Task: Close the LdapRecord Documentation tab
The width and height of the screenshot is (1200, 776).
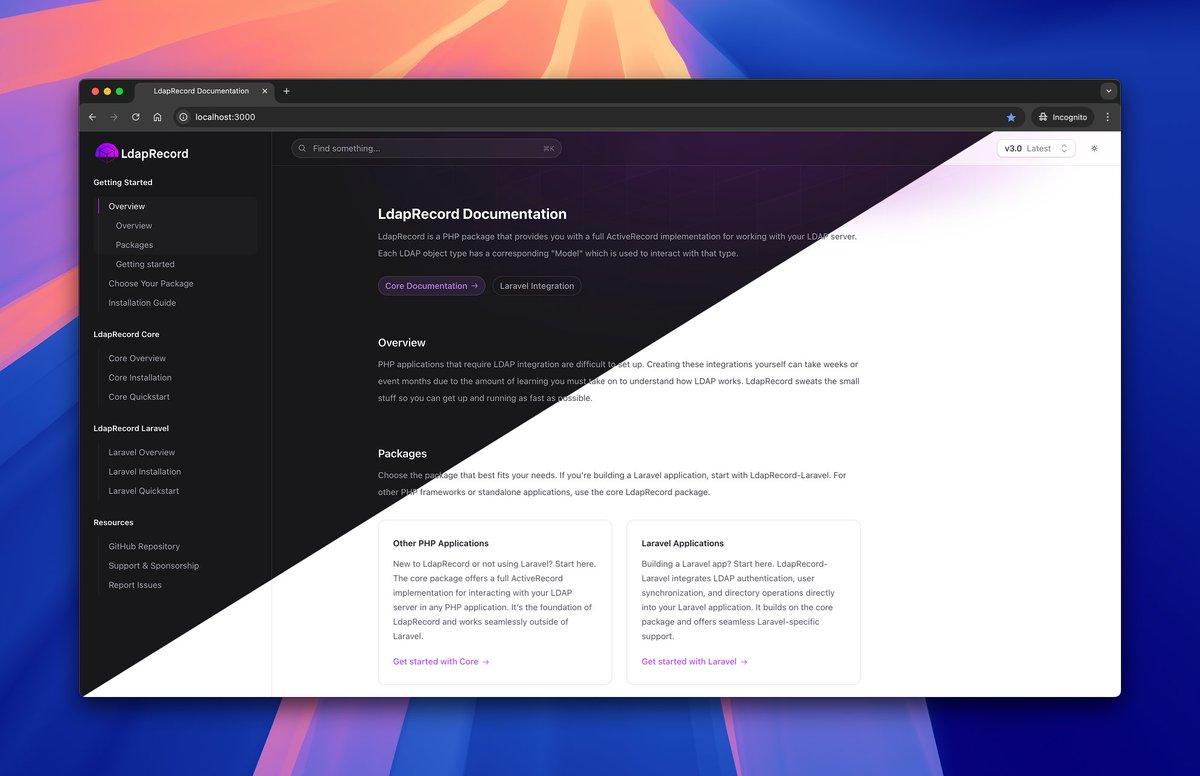Action: click(x=265, y=91)
